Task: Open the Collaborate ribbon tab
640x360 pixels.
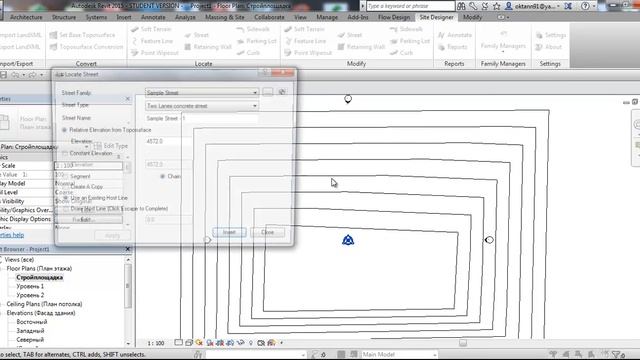Action: (x=269, y=17)
